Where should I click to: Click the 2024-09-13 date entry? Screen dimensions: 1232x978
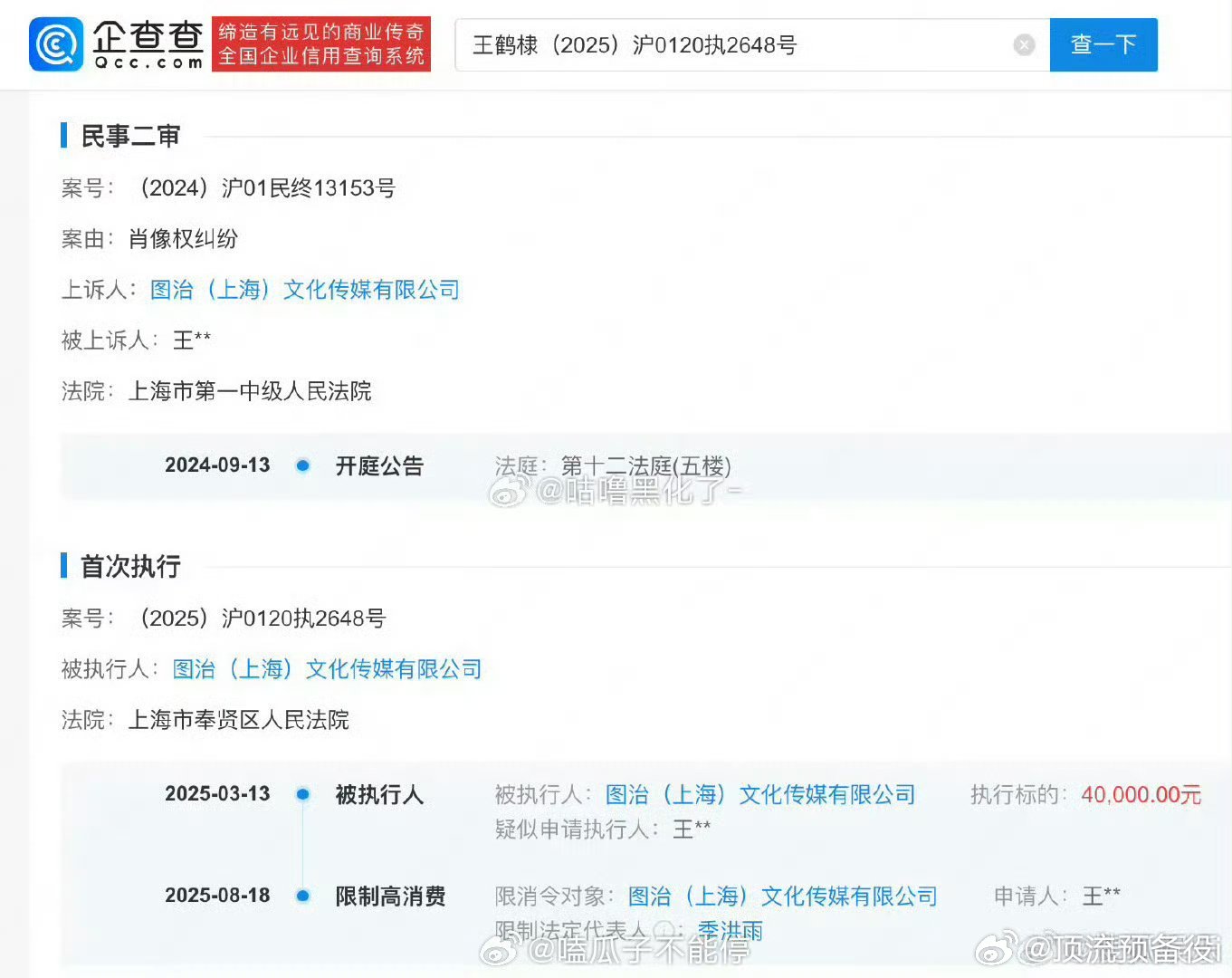[217, 465]
